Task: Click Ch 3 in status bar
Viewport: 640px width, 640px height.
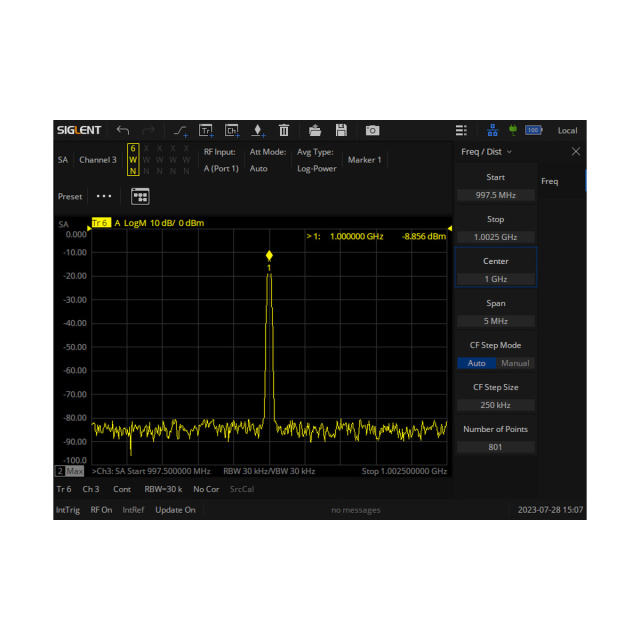Action: (91, 489)
